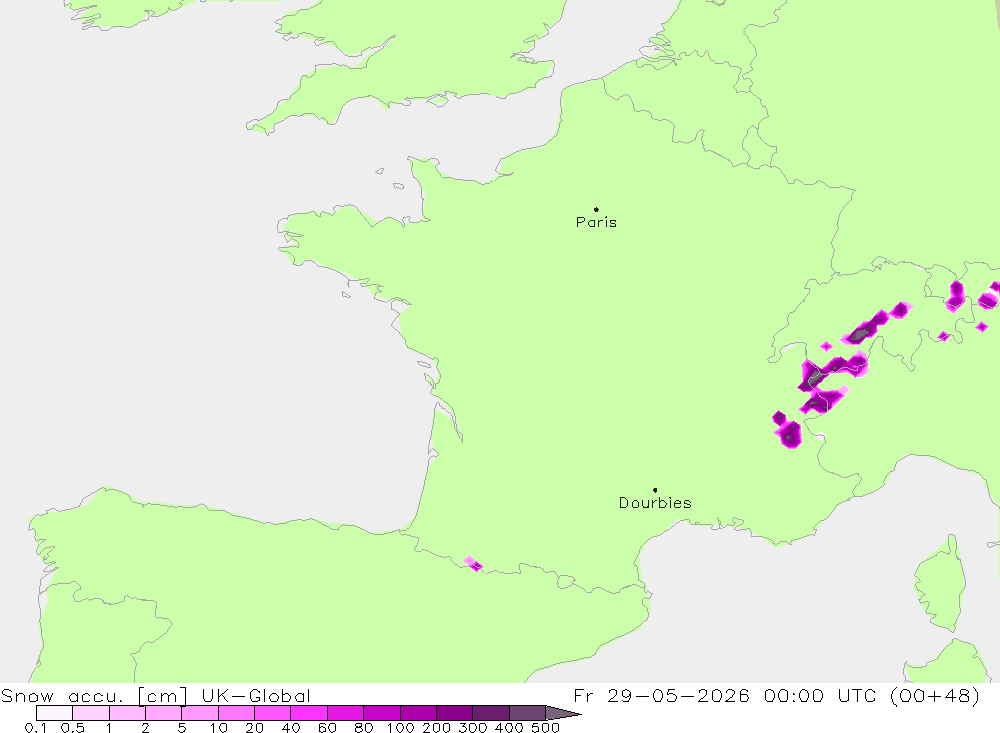Click the Pyrenees snow patch on map

pos(473,564)
